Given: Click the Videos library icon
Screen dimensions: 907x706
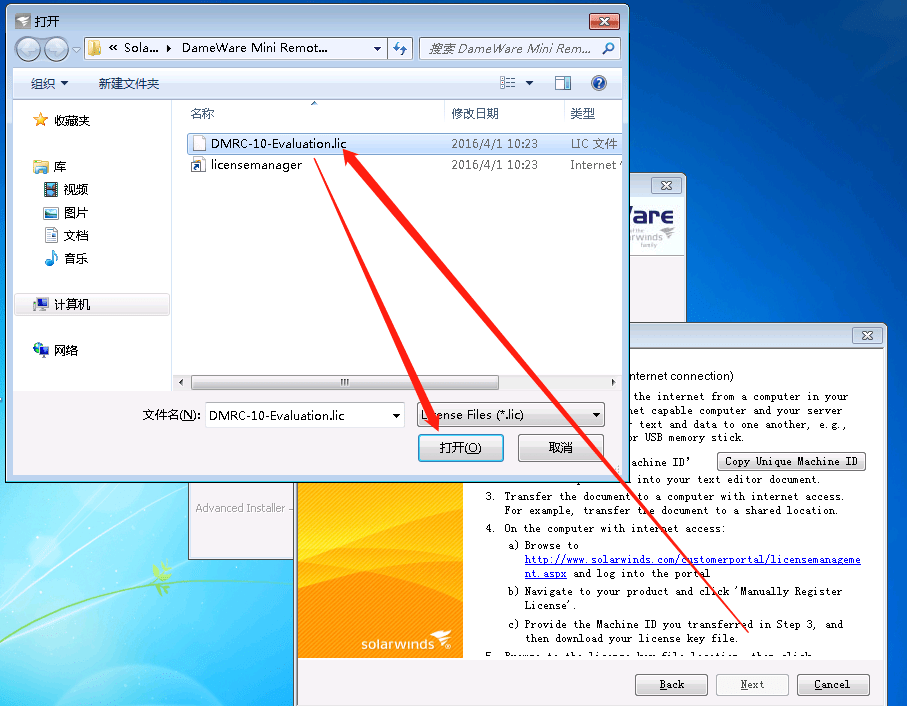Looking at the screenshot, I should click(x=51, y=189).
